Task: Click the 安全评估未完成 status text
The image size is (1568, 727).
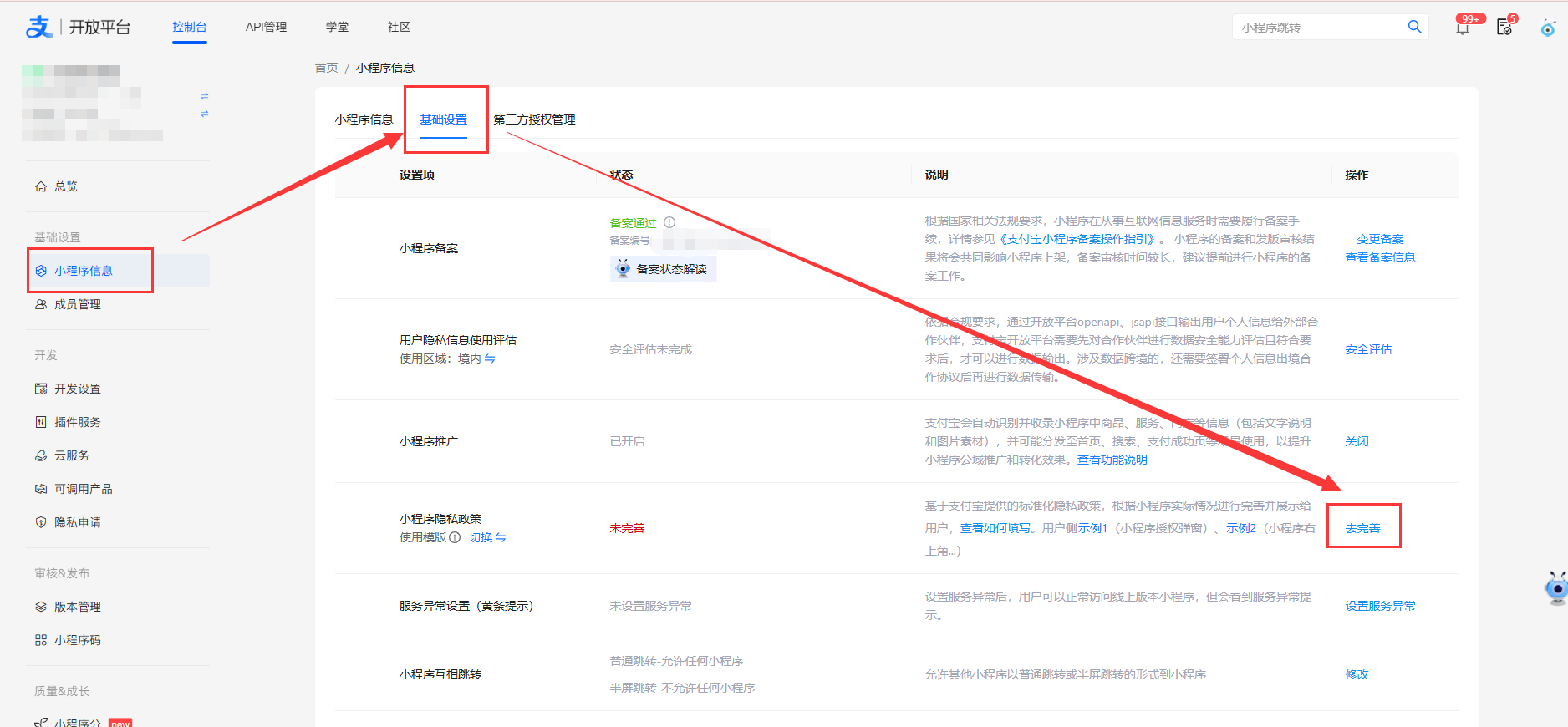Action: pyautogui.click(x=650, y=349)
